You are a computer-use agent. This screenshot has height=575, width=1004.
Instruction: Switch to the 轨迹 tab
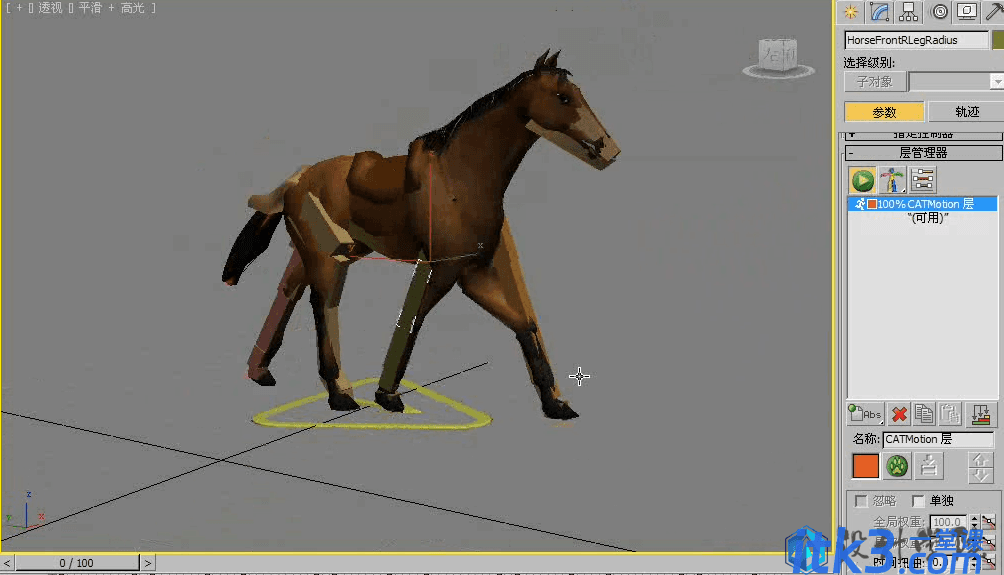[967, 112]
